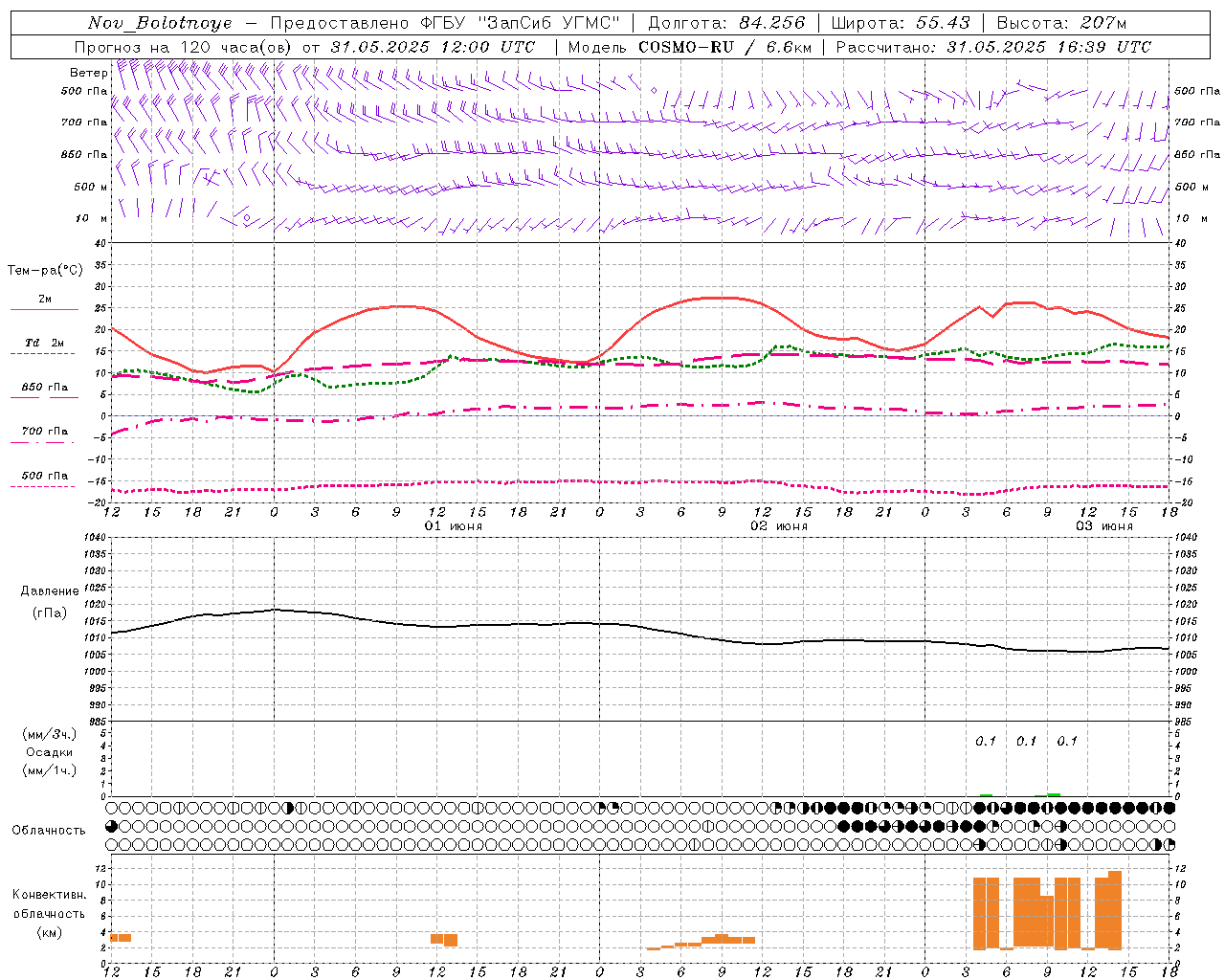Click the station name Nov_Bolotnoye

point(160,23)
